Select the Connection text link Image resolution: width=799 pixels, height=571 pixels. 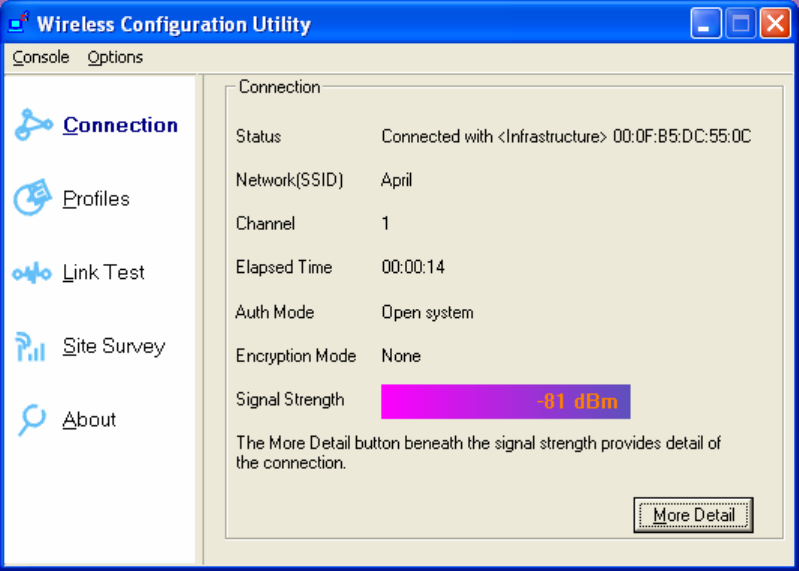pyautogui.click(x=120, y=125)
